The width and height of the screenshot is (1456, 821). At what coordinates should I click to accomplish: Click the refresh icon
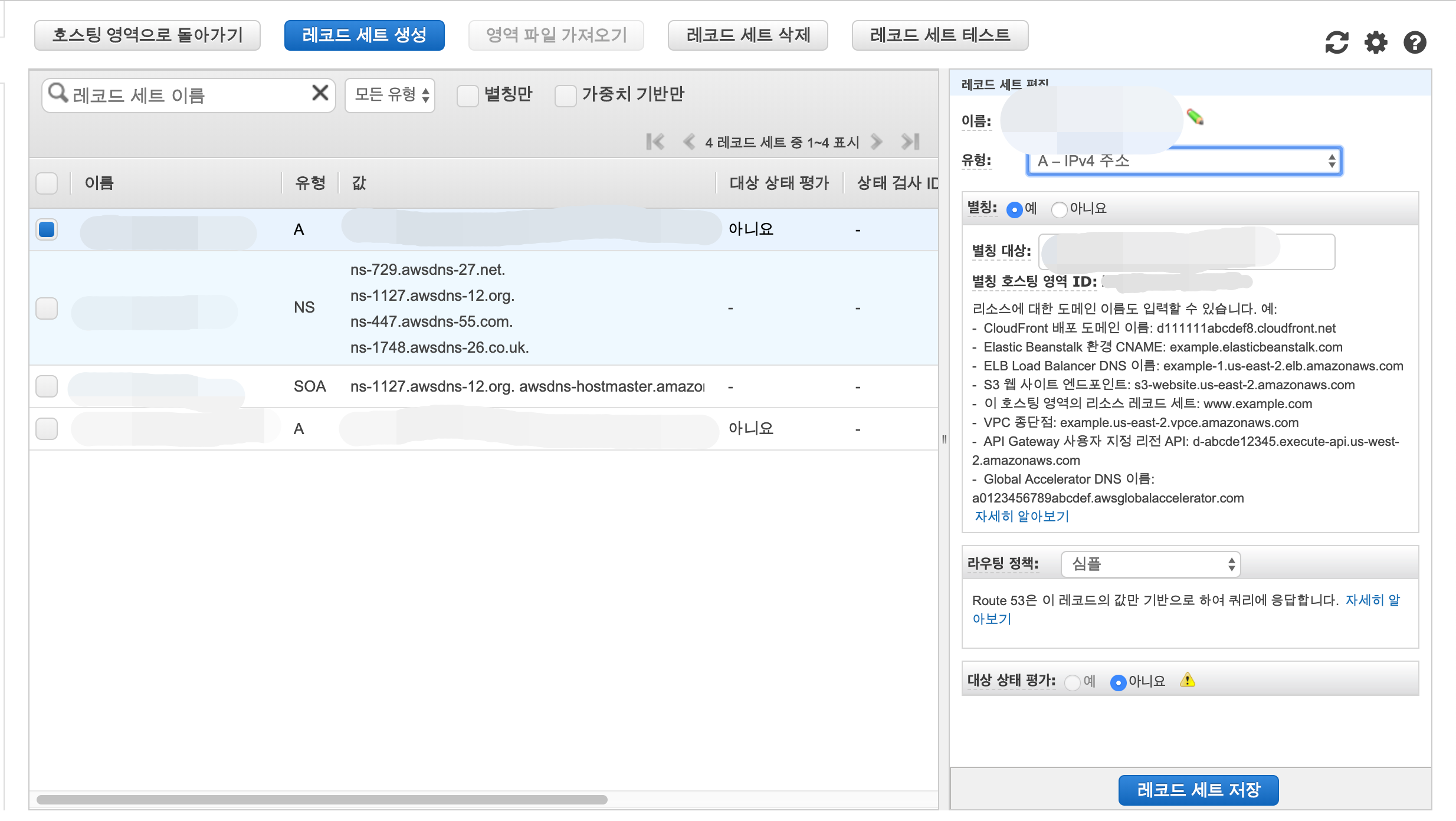1336,42
